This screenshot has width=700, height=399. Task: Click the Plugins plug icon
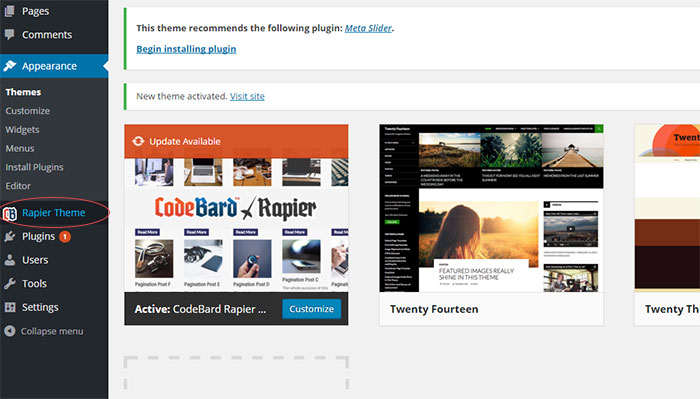click(9, 237)
